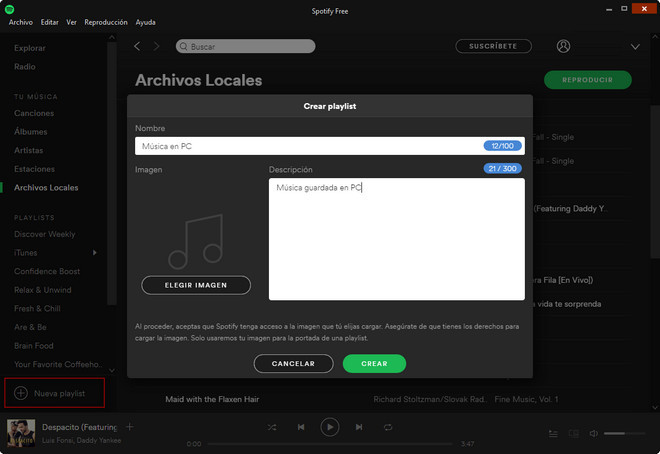Select Canciones in the sidebar

34,113
